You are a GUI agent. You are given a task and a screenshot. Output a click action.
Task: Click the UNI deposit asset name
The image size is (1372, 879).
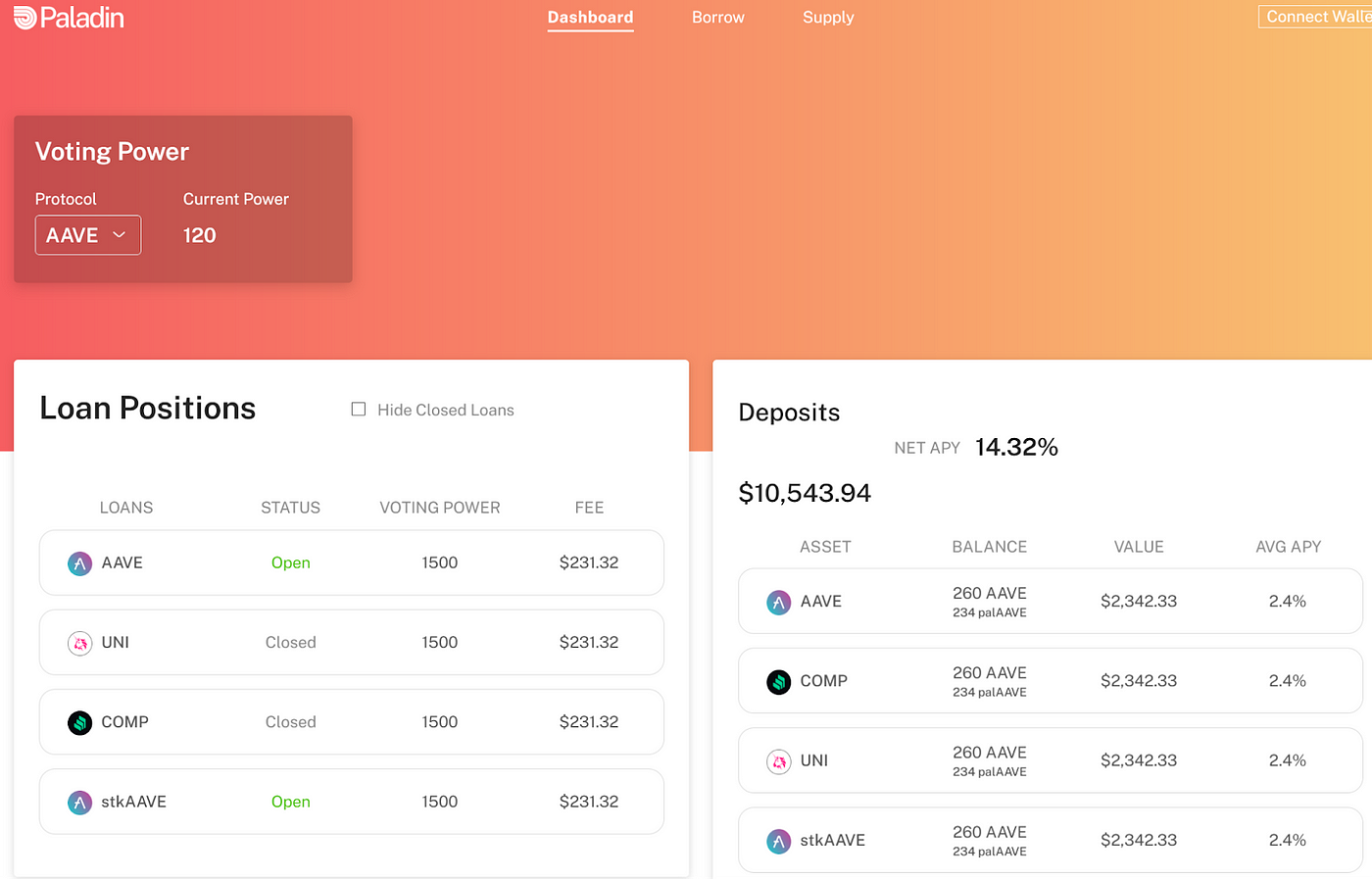point(814,760)
